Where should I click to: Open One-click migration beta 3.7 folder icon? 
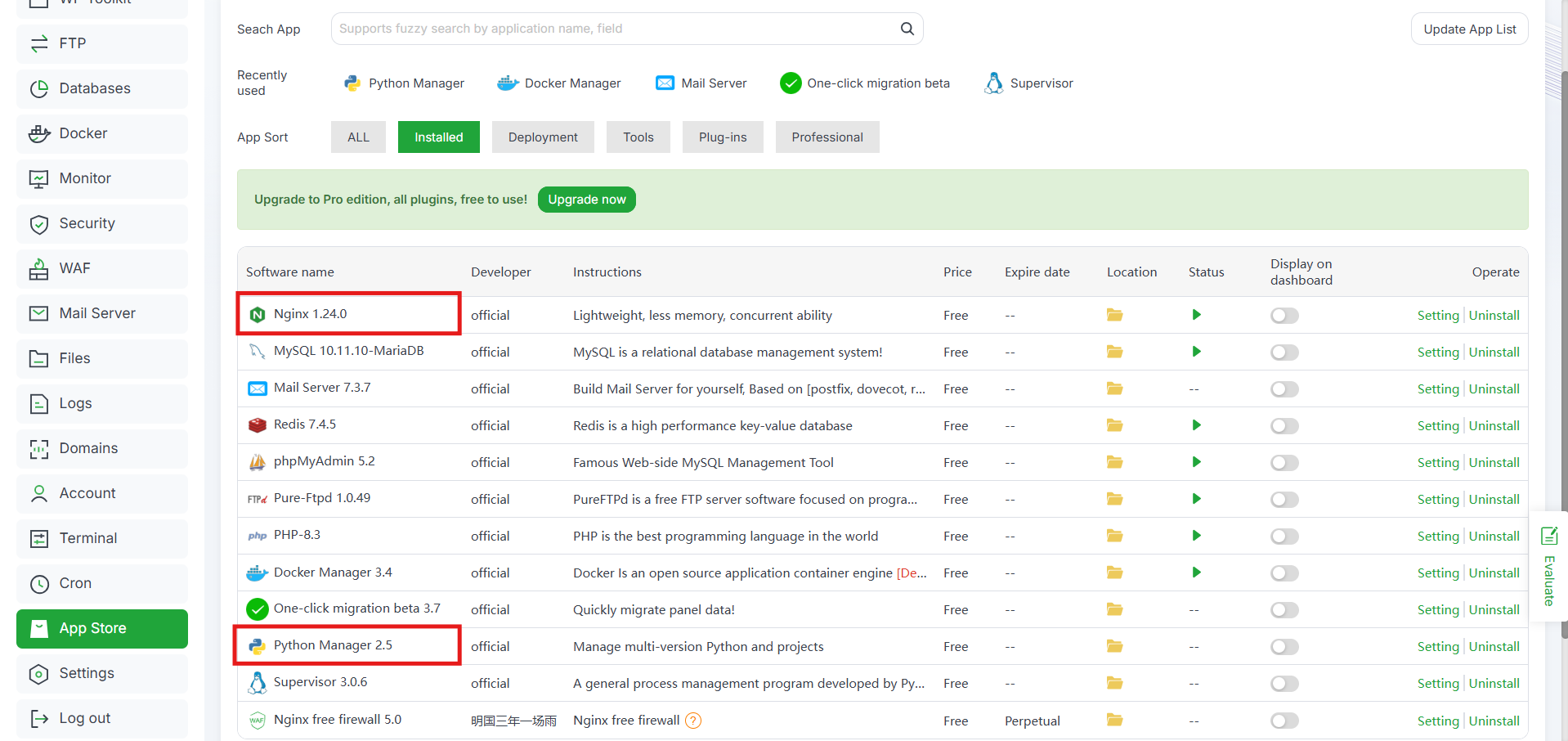tap(1114, 609)
